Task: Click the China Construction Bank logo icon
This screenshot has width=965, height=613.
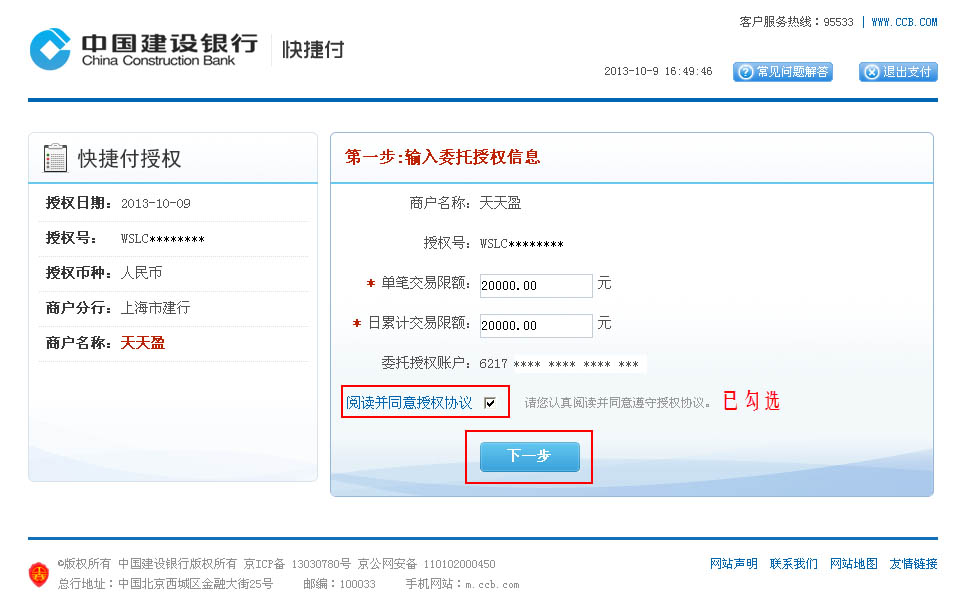Action: tap(50, 49)
